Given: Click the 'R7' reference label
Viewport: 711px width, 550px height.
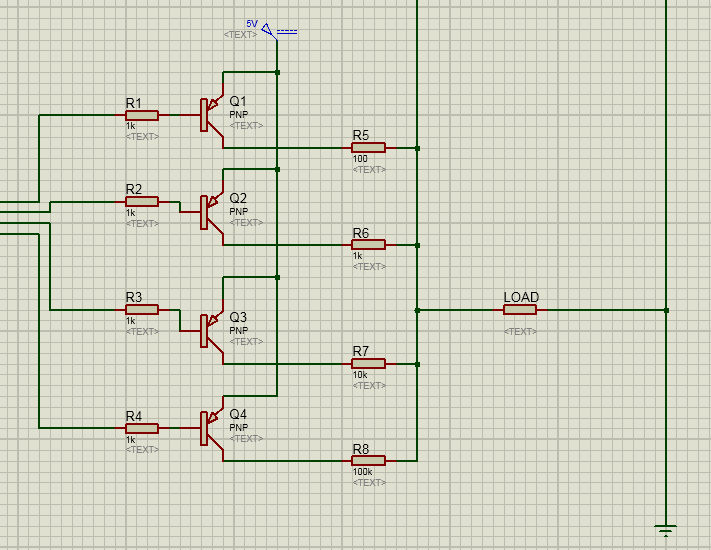Looking at the screenshot, I should (x=361, y=351).
